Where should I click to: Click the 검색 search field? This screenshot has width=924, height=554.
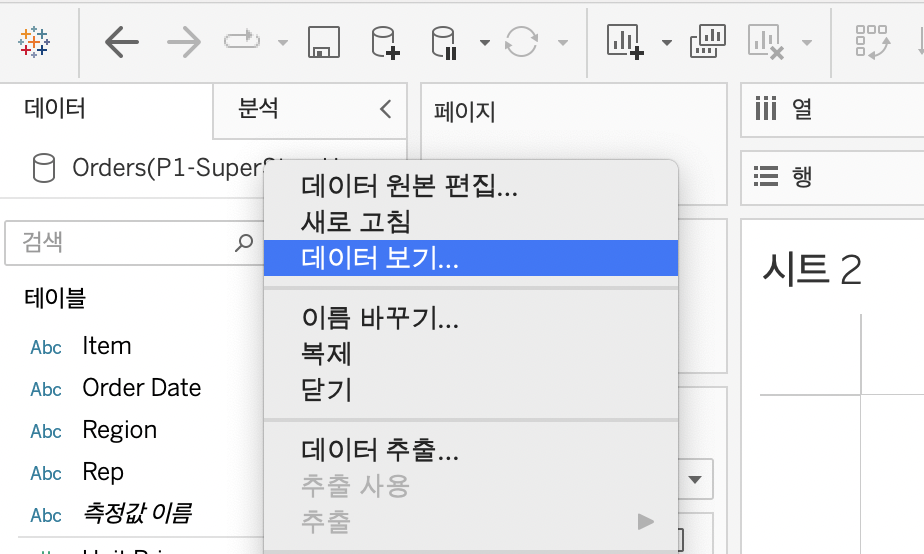(120, 242)
